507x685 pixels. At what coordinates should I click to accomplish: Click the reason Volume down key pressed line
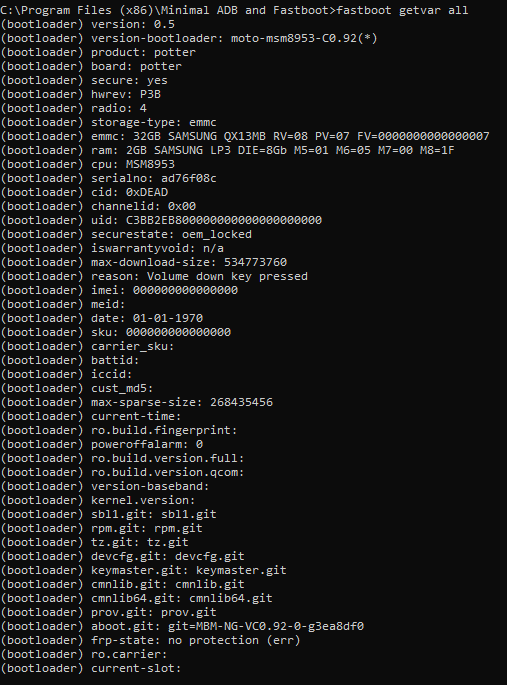pyautogui.click(x=154, y=276)
